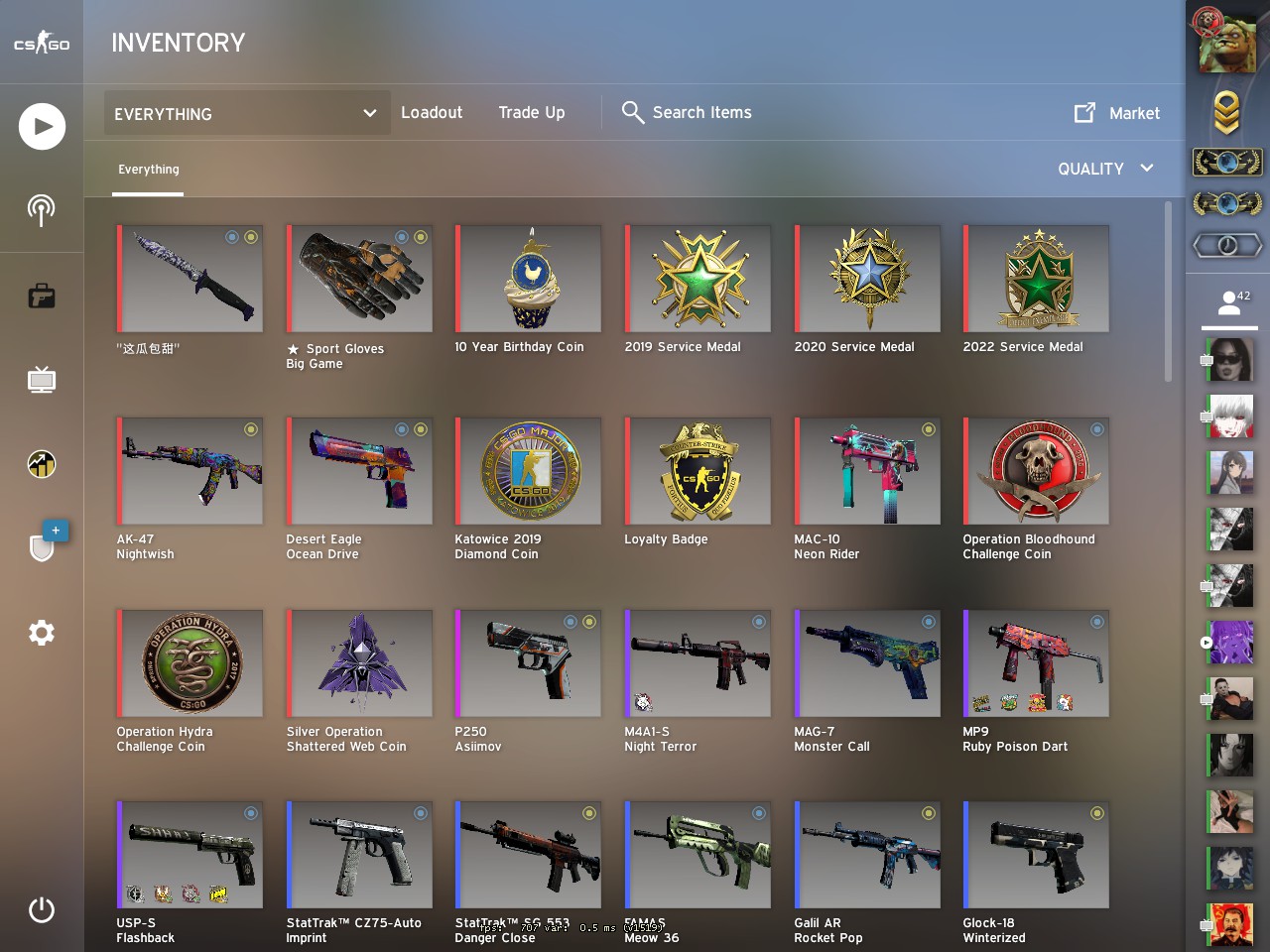Screen dimensions: 1270x952
Task: Select the Everything sub-tab
Action: click(x=149, y=170)
